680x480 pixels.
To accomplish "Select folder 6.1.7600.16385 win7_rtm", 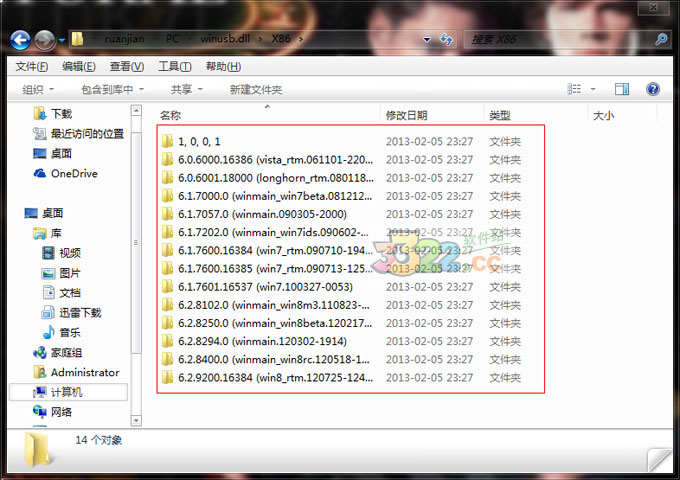I will (267, 269).
